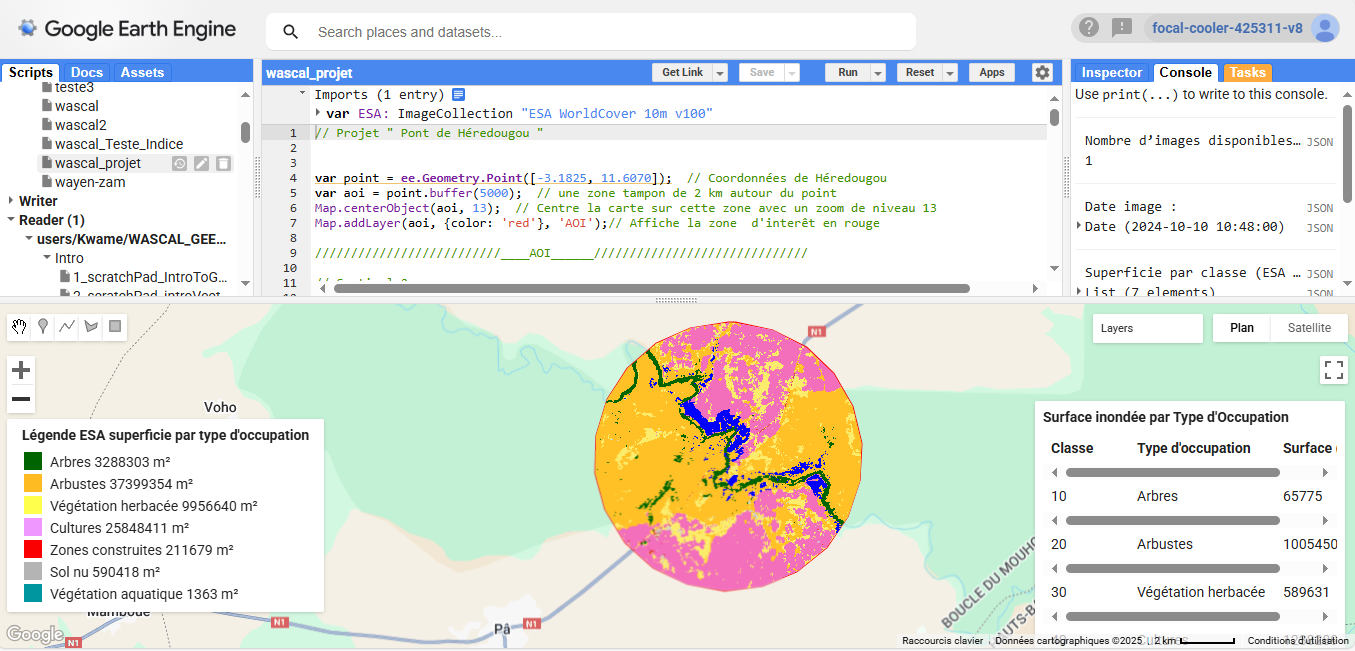
Task: Click the Run button
Action: [848, 73]
